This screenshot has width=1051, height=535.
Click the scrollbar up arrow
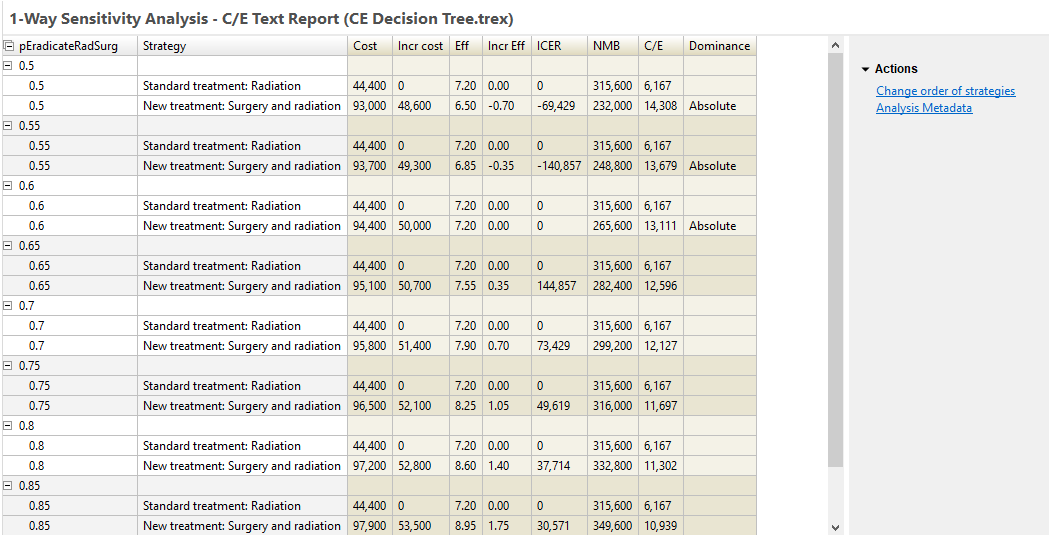tap(835, 45)
